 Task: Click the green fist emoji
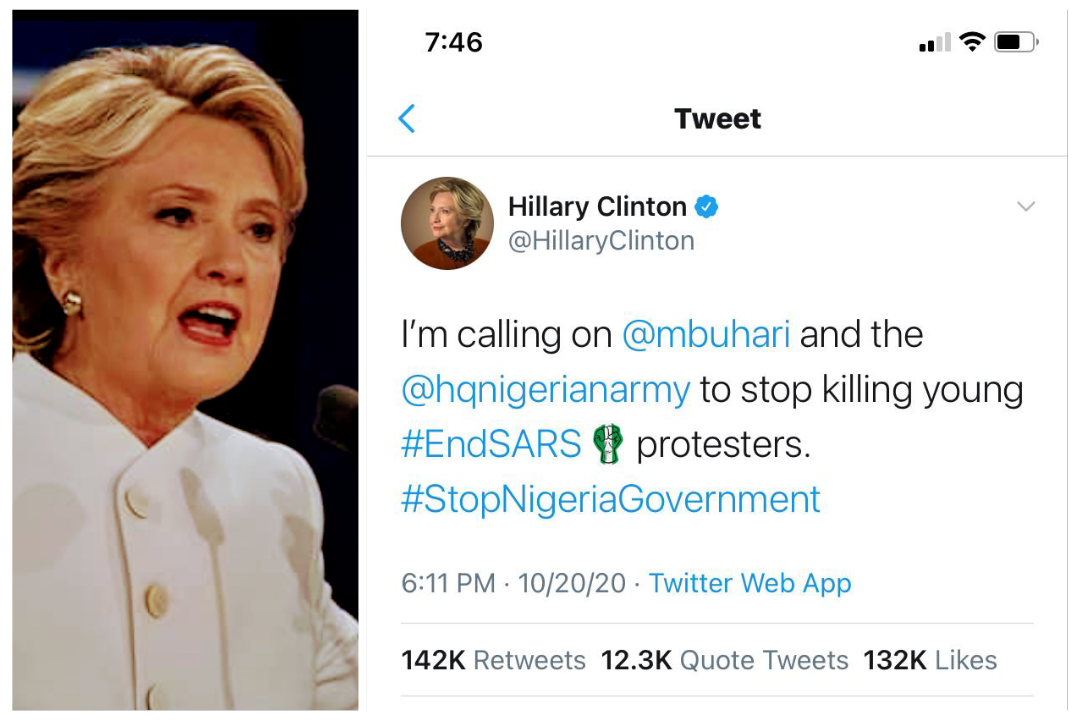(x=608, y=444)
